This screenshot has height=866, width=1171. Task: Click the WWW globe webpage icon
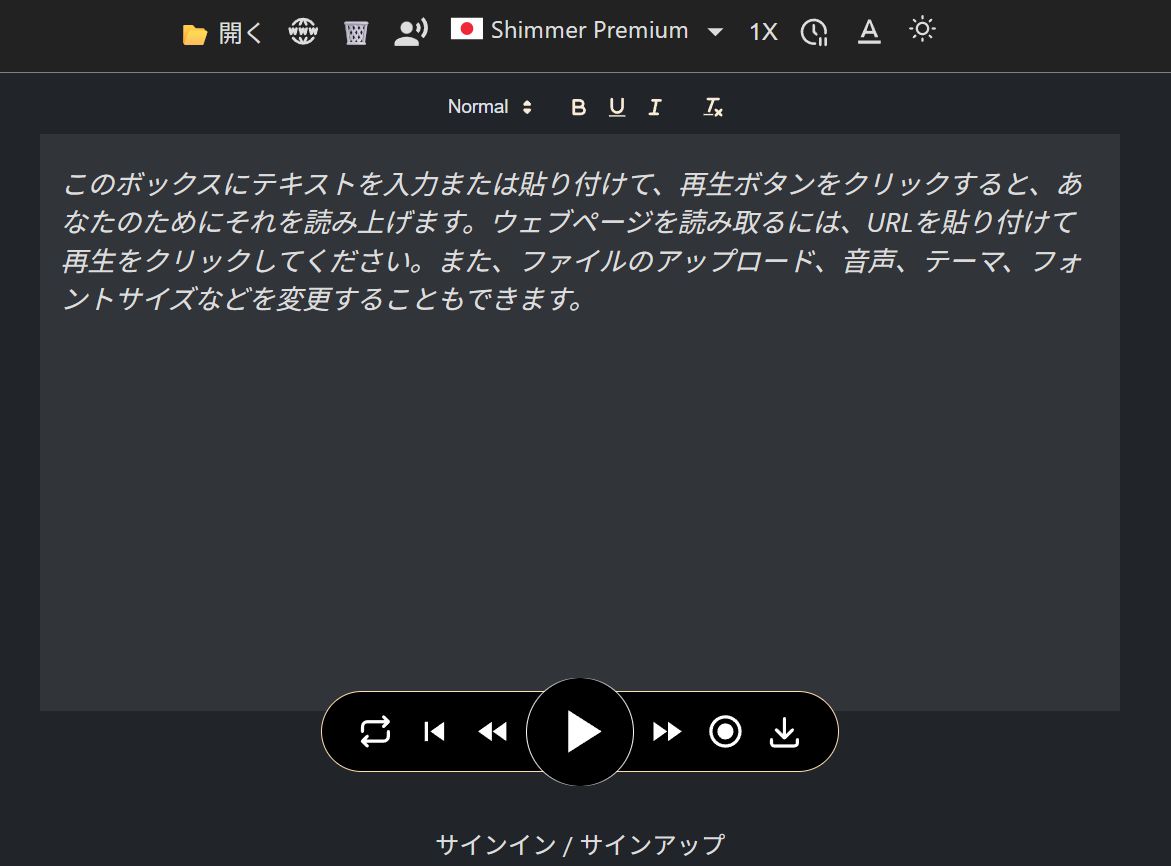[x=302, y=33]
